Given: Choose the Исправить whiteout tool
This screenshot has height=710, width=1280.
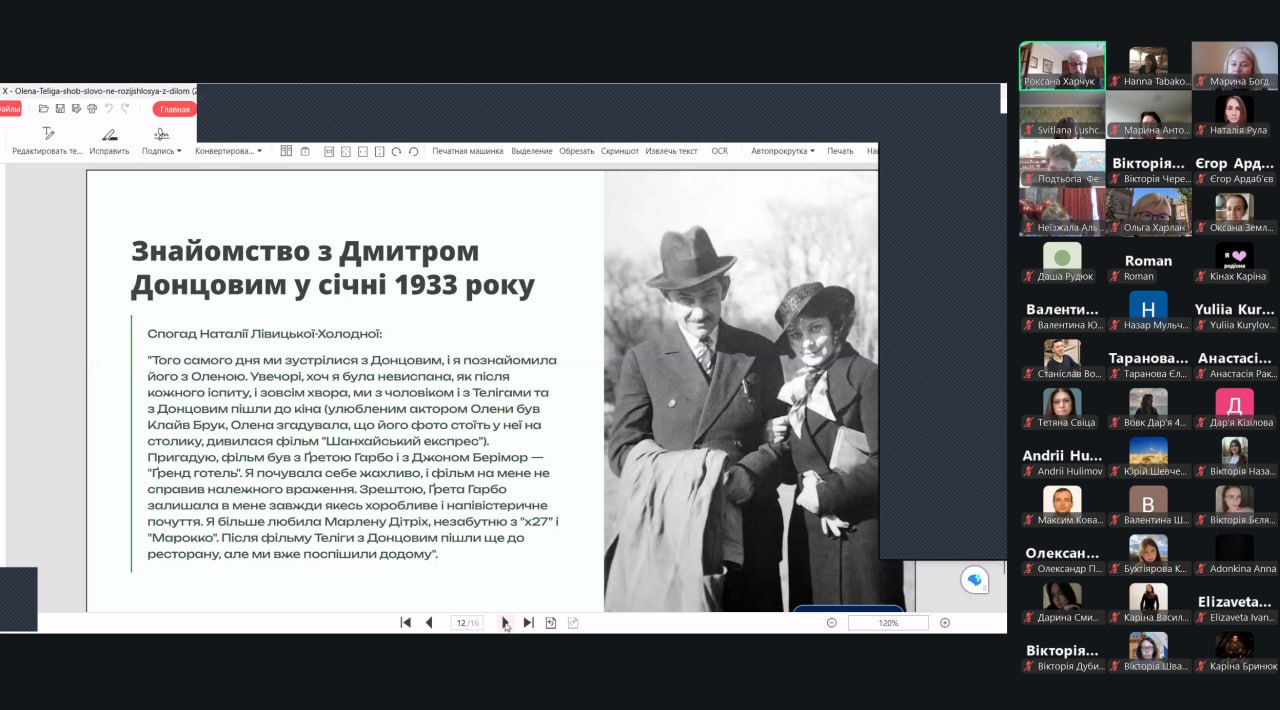Looking at the screenshot, I should (x=109, y=141).
